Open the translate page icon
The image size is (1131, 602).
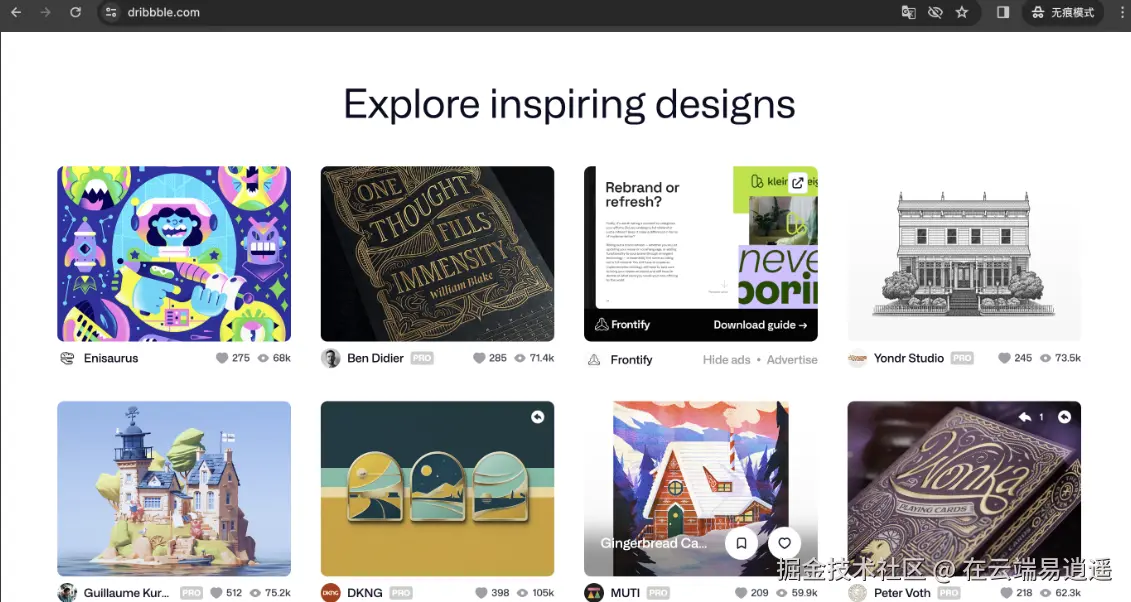(x=909, y=12)
